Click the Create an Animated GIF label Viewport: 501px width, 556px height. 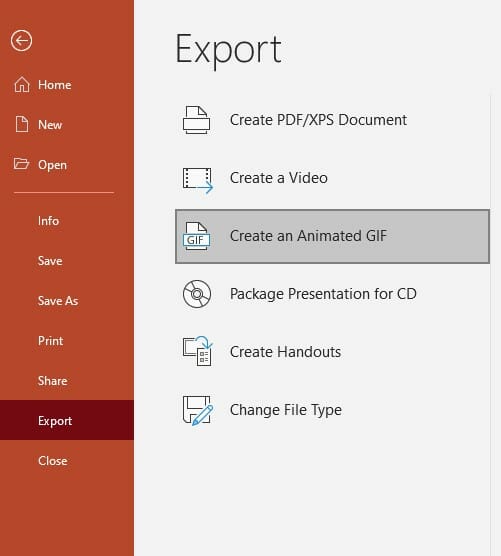click(308, 236)
